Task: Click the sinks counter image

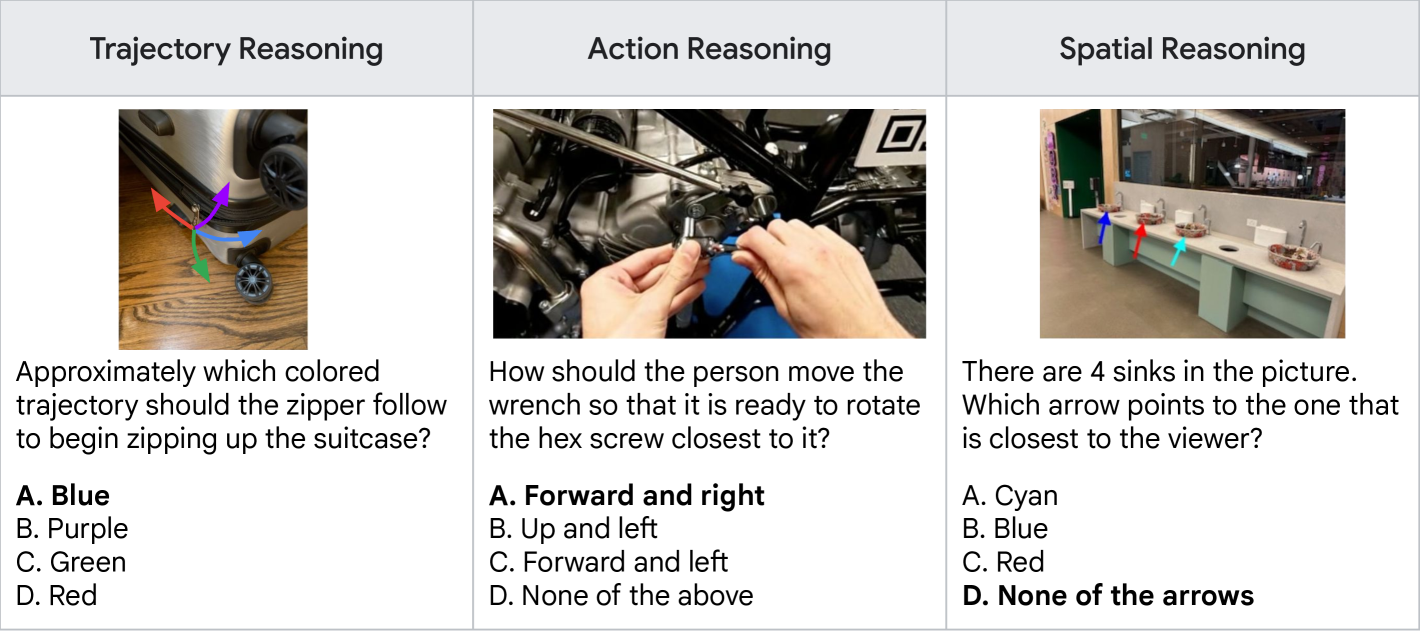Action: coord(1192,223)
